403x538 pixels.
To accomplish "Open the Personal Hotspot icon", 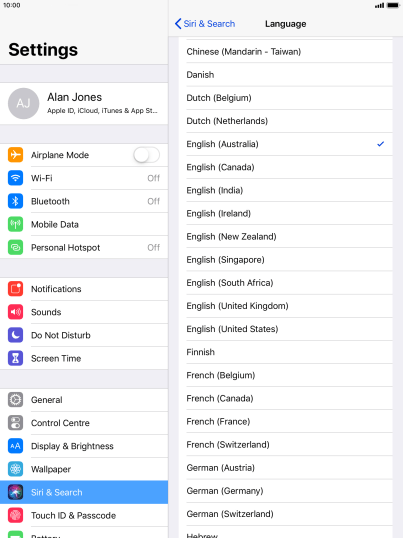I will [15, 247].
